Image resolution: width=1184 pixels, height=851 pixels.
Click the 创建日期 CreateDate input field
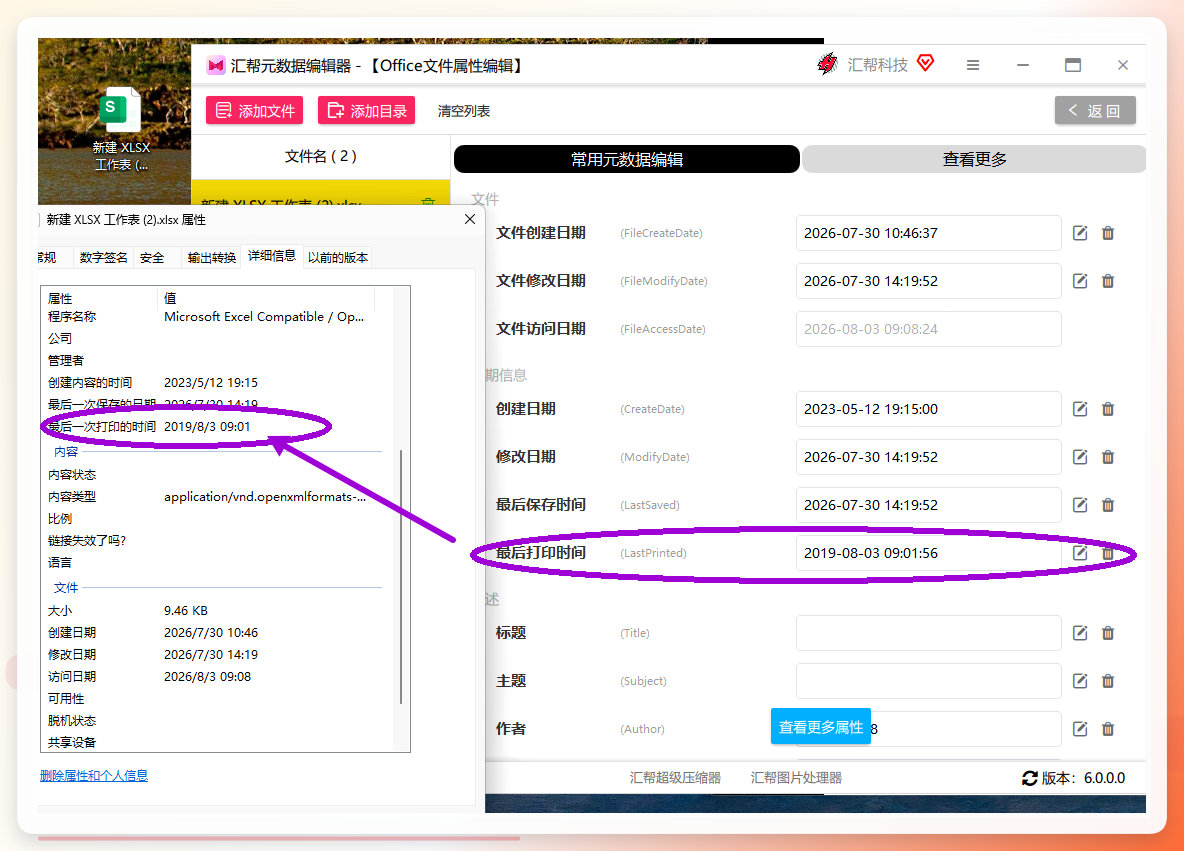point(928,409)
